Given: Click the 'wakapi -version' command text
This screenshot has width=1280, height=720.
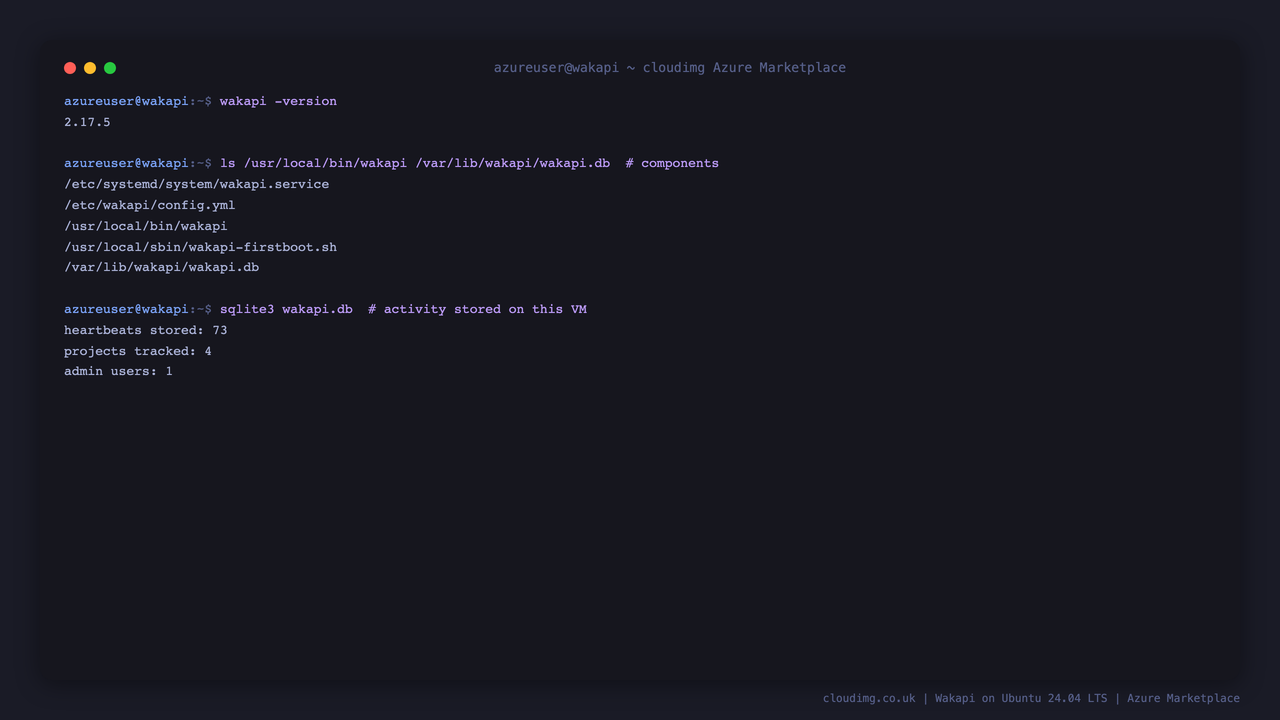Looking at the screenshot, I should 278,101.
